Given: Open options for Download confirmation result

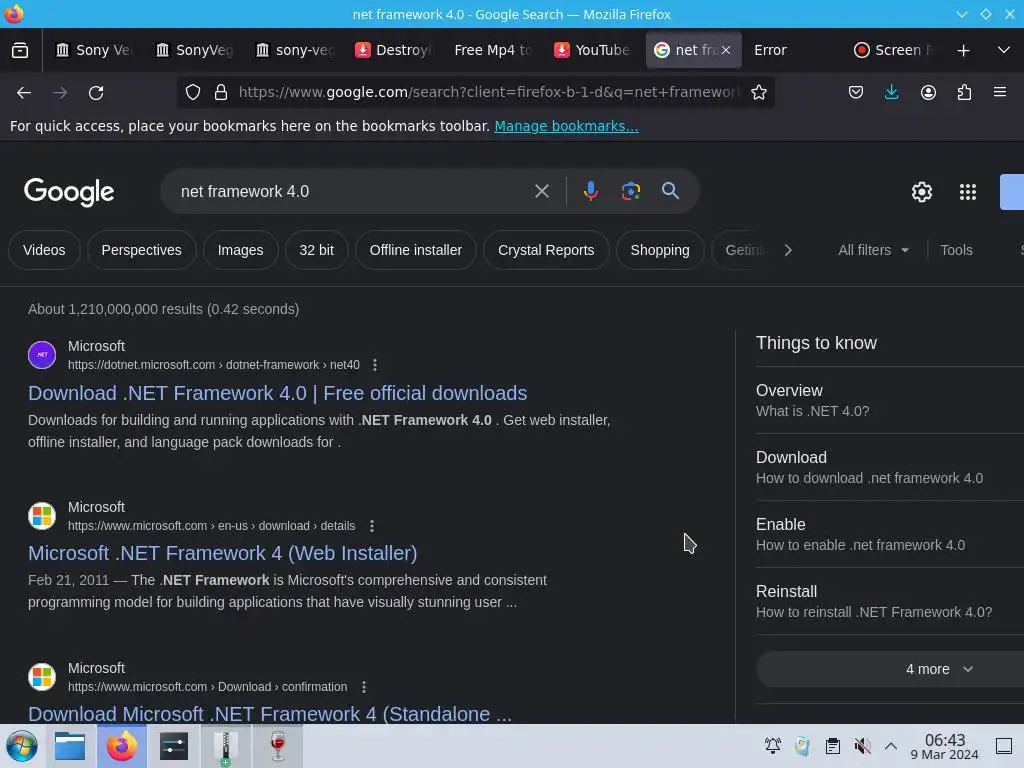Looking at the screenshot, I should click(x=364, y=687).
